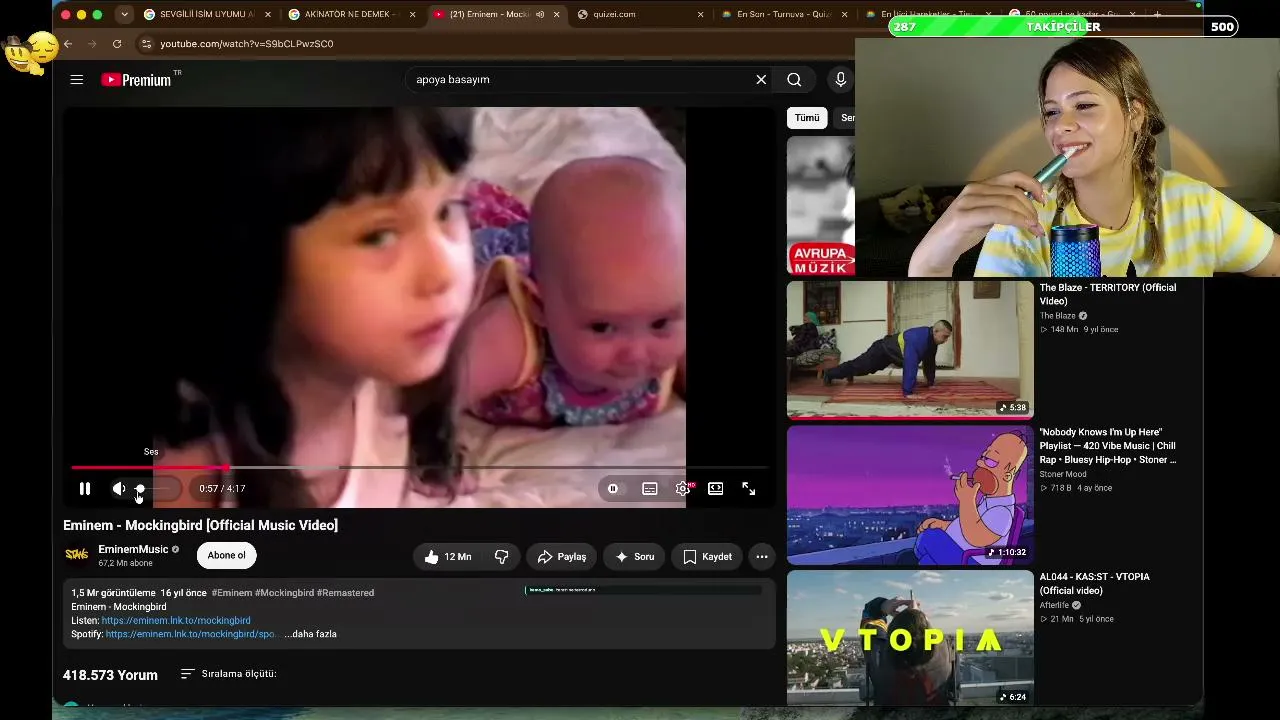Click the #Remastered hashtag
Viewport: 1280px width, 720px height.
pos(345,593)
